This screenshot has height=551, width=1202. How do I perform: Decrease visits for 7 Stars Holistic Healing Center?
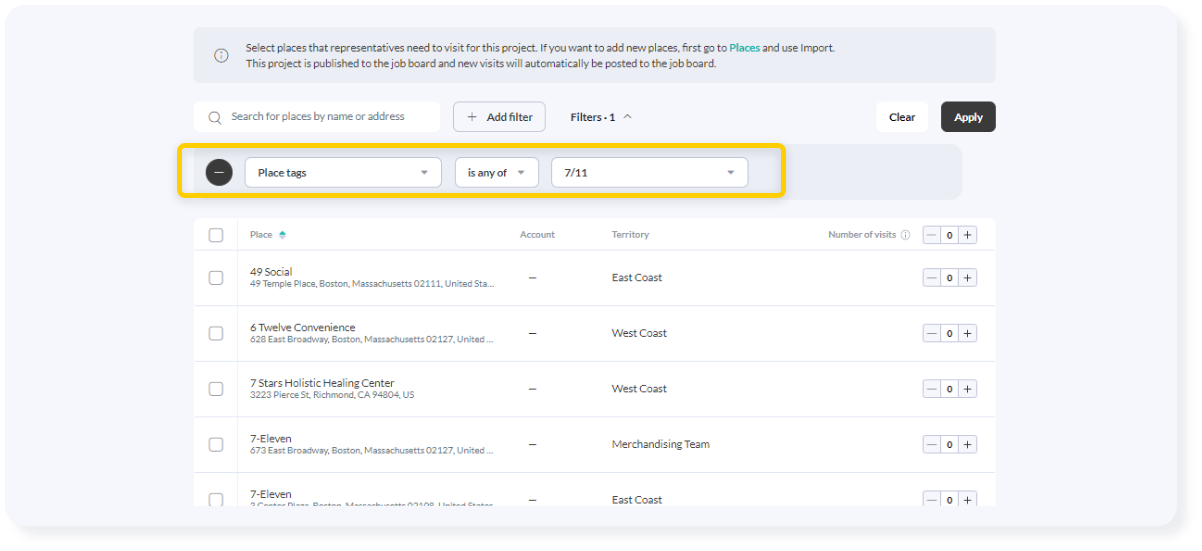tap(932, 389)
